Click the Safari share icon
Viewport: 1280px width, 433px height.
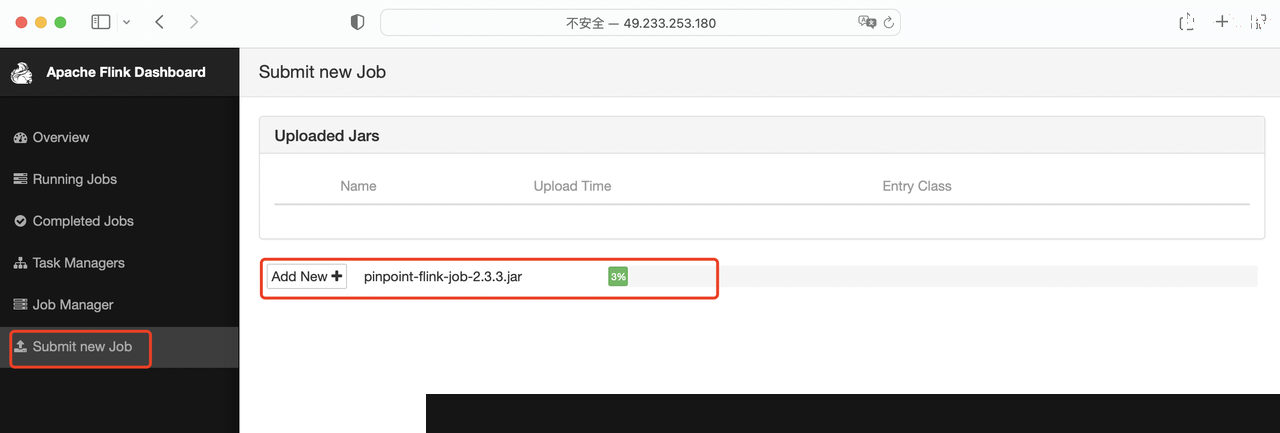1187,22
